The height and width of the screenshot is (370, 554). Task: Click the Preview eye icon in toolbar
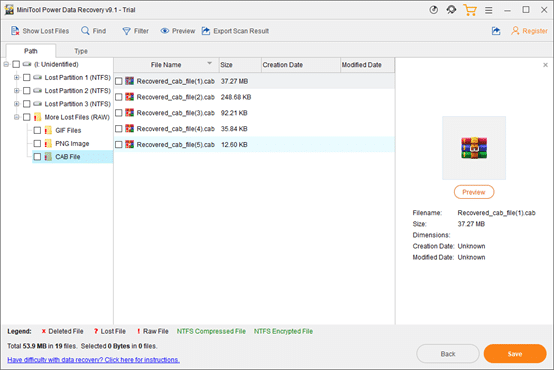[165, 31]
